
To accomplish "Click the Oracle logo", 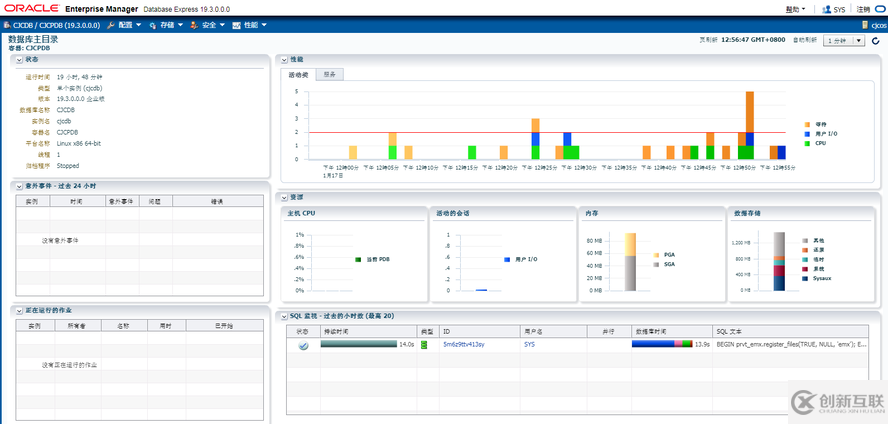I will coord(31,8).
